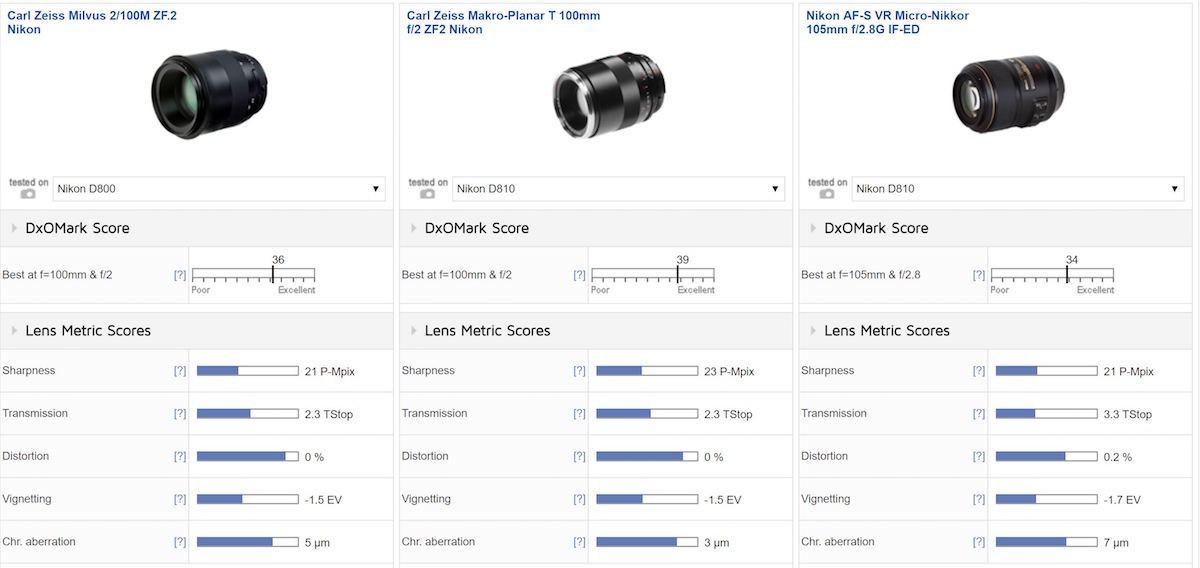Click the Milvus lens product image
Viewport: 1200px width, 568px height.
210,95
